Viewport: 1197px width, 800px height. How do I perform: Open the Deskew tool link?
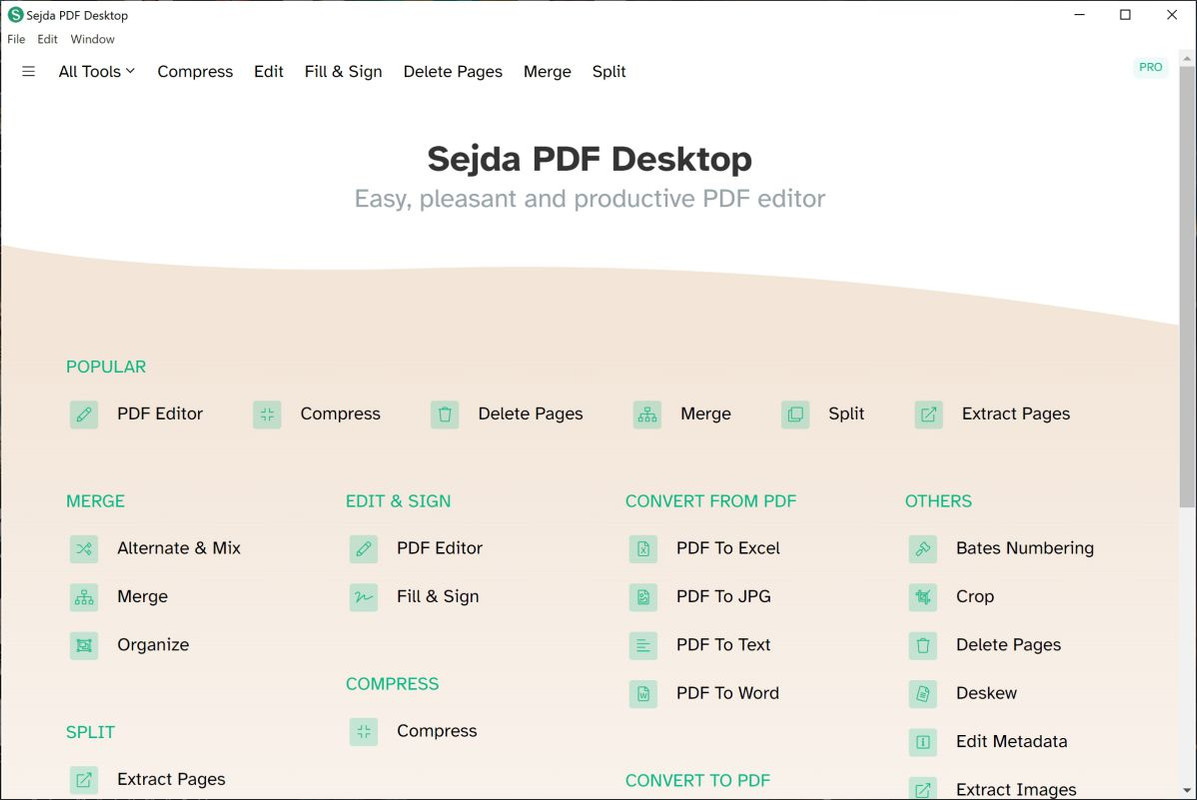(x=986, y=693)
